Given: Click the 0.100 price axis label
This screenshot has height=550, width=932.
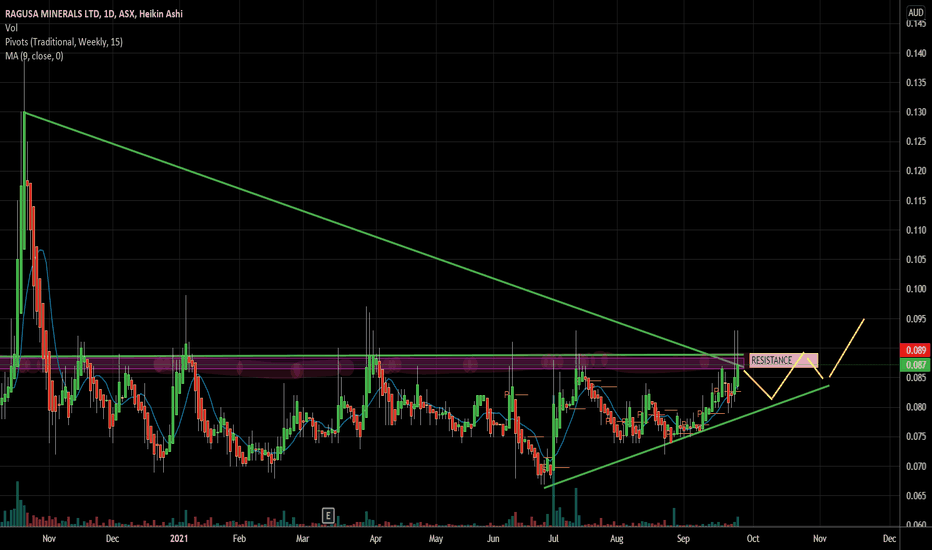Looking at the screenshot, I should tap(915, 289).
